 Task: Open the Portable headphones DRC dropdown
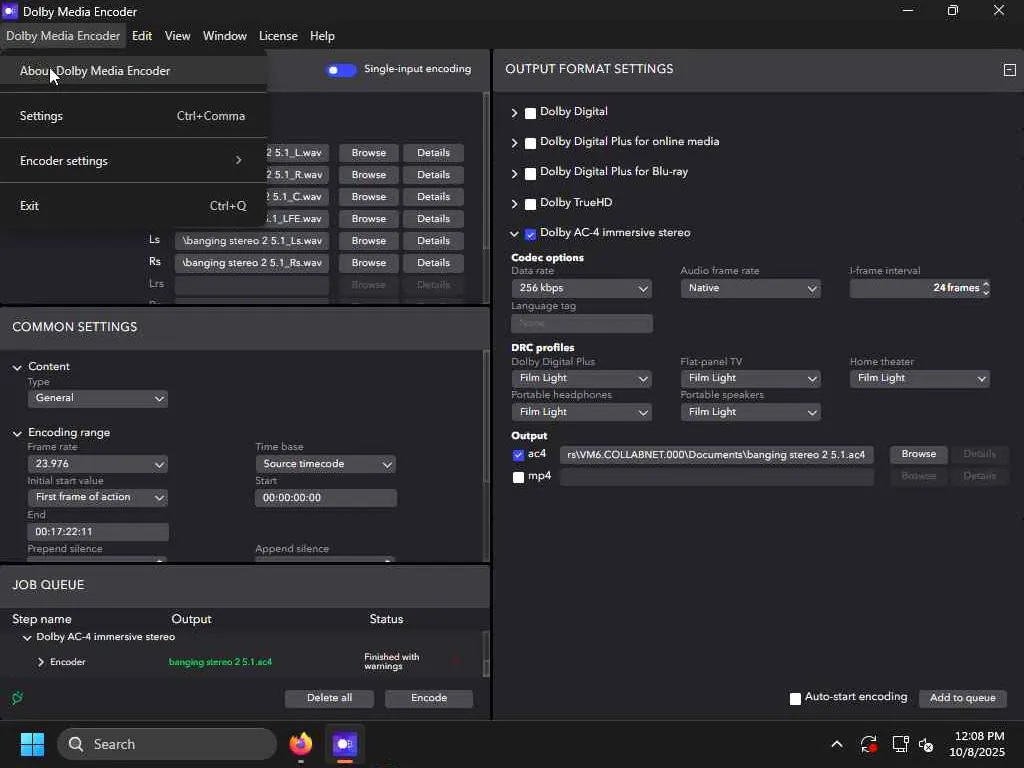point(581,412)
